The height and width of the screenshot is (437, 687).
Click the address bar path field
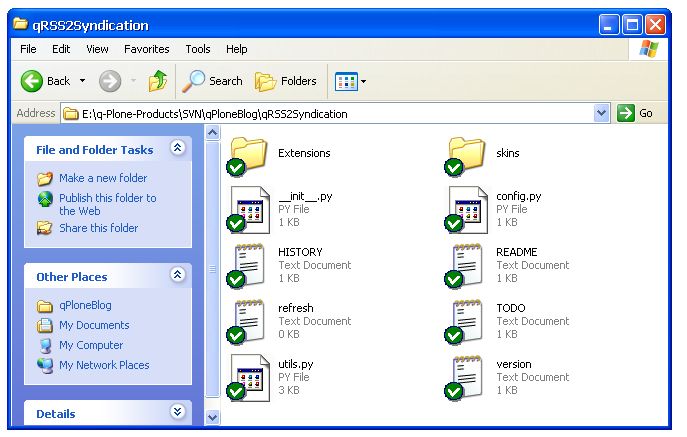click(330, 113)
